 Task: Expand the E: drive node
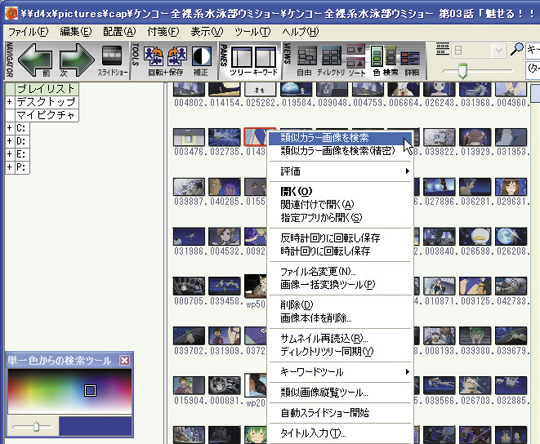(10, 154)
